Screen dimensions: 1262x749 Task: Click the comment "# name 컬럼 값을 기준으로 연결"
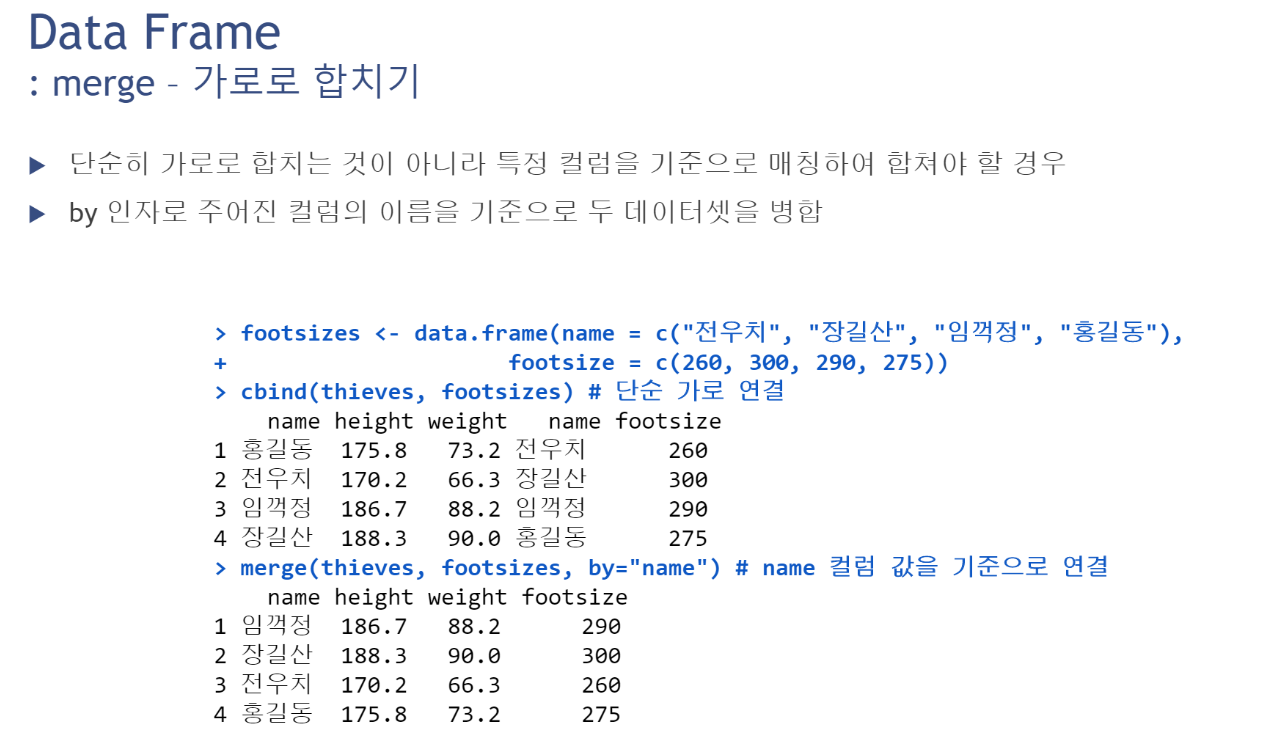point(922,568)
